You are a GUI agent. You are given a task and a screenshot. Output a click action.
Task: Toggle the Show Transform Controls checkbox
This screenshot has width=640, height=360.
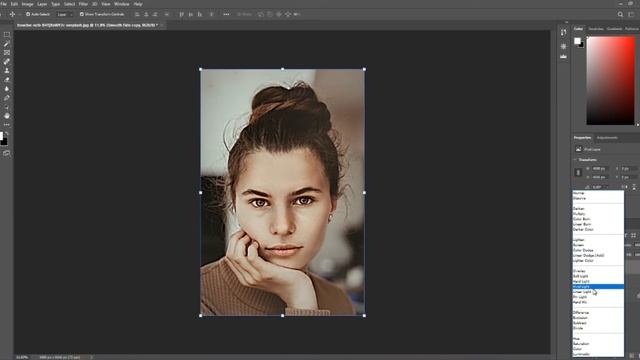82,14
